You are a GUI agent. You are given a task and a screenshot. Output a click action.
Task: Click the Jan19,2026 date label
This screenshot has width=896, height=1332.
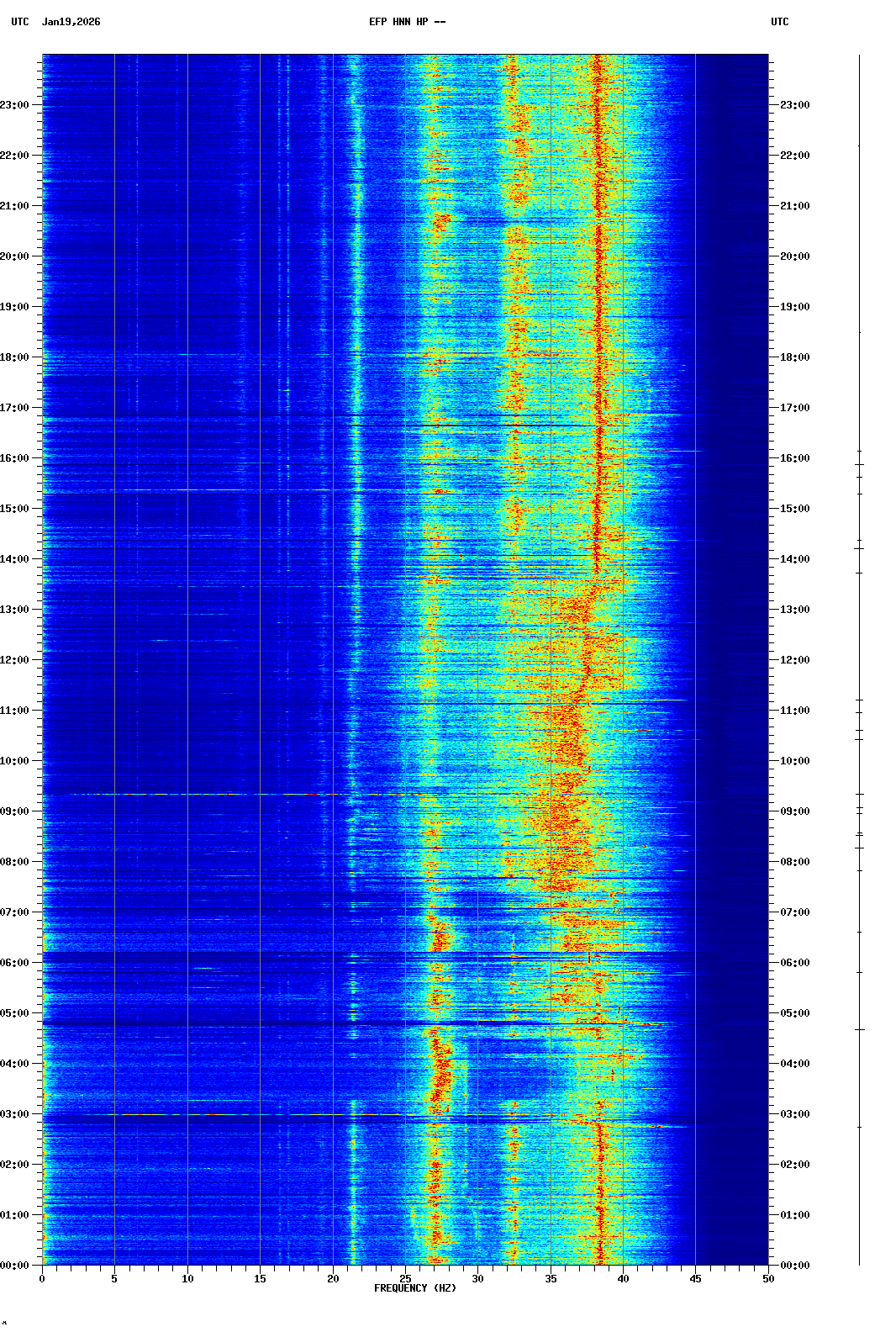[x=71, y=22]
